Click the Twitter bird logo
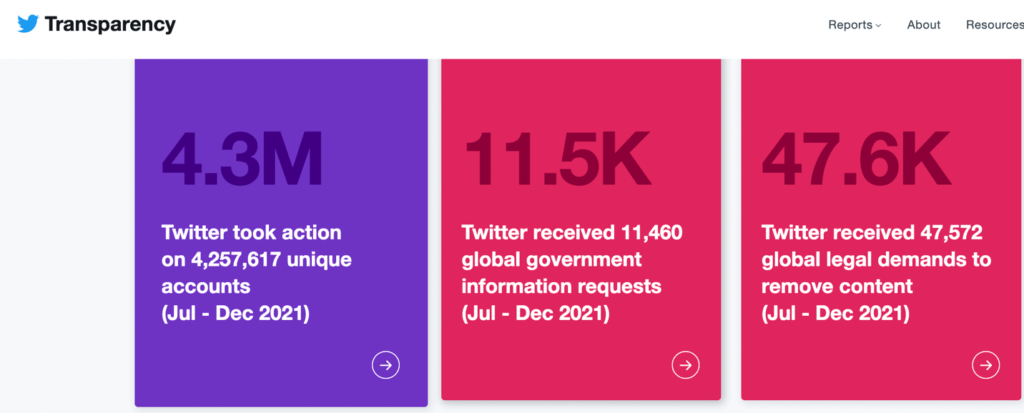Viewport: 1024px width, 413px height. point(28,24)
